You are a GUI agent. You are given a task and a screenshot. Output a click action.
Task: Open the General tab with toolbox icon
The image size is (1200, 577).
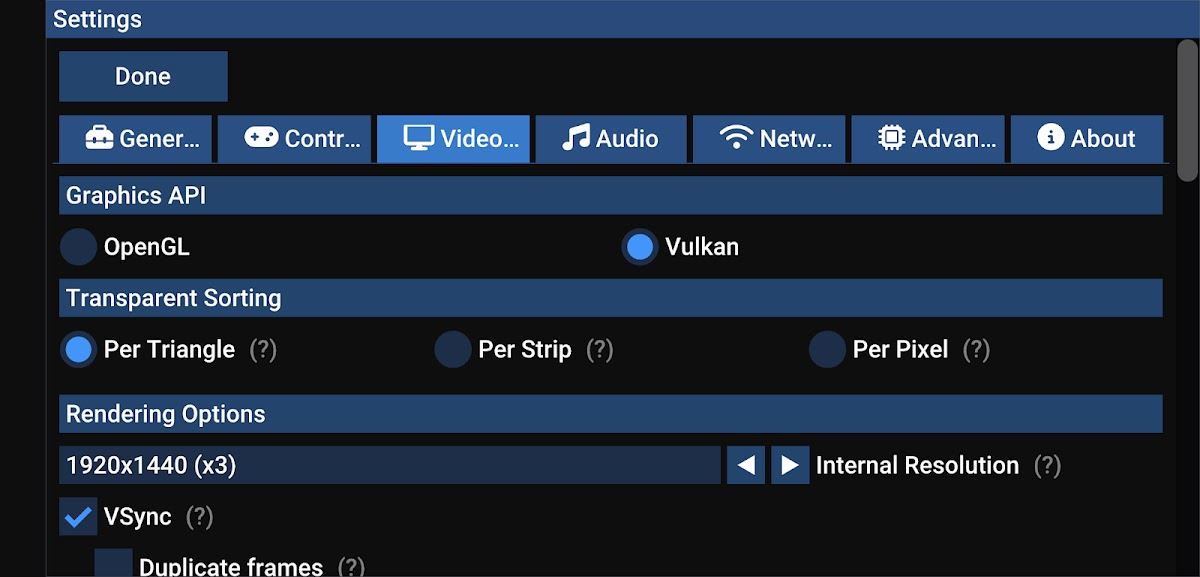pyautogui.click(x=135, y=139)
